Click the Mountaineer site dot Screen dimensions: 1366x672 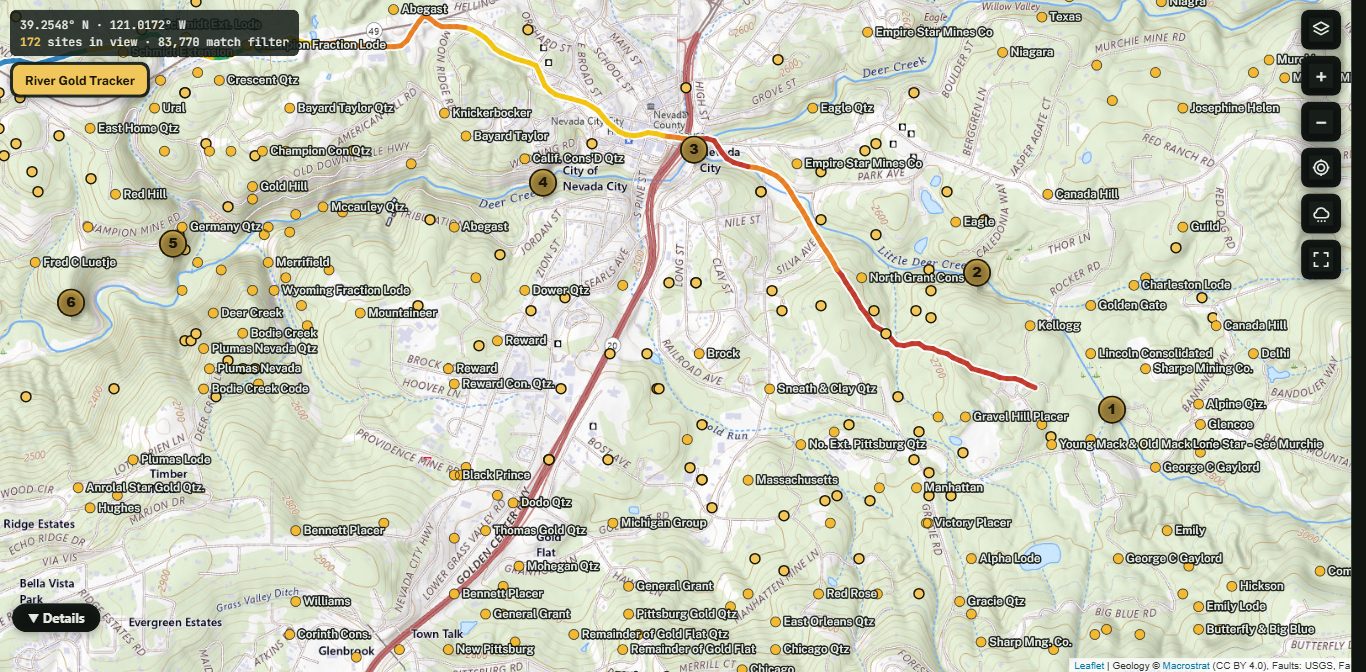[360, 313]
